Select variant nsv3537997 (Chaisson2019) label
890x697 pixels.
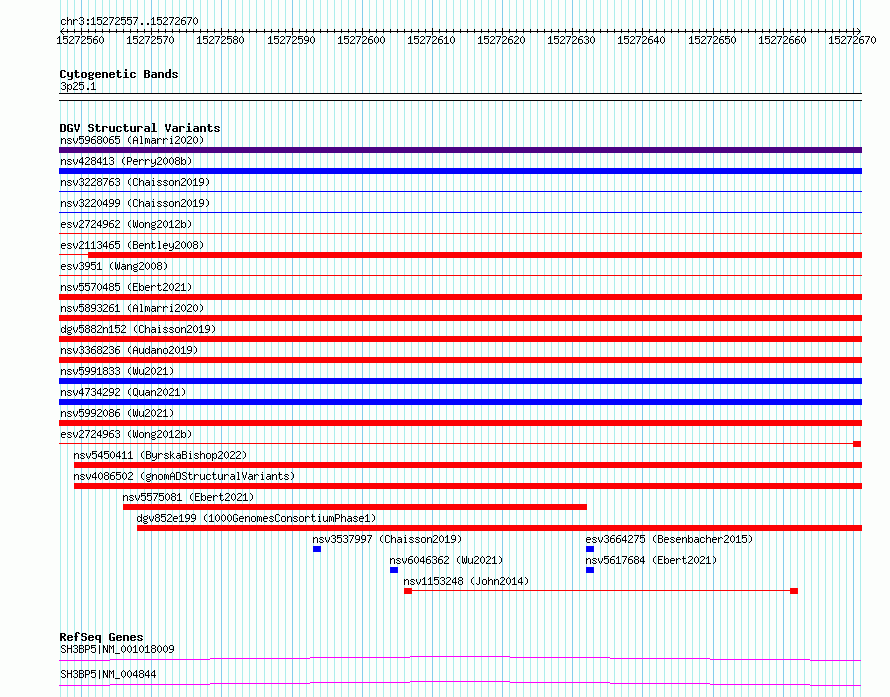click(387, 539)
